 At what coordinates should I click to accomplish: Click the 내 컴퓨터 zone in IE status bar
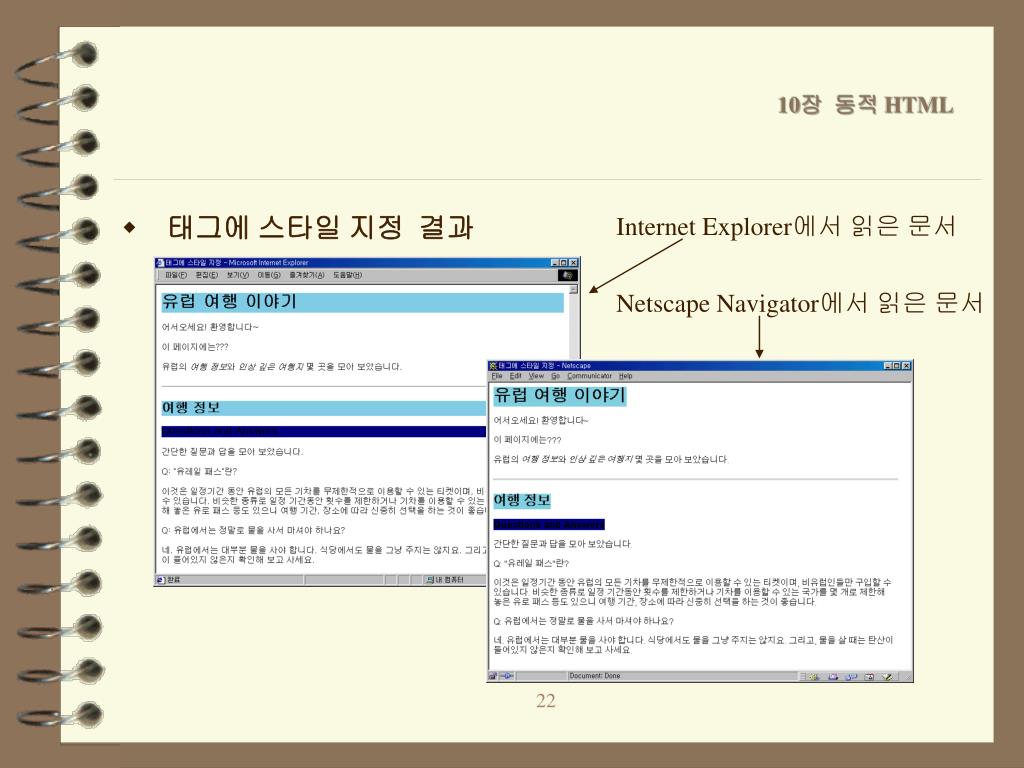[446, 579]
